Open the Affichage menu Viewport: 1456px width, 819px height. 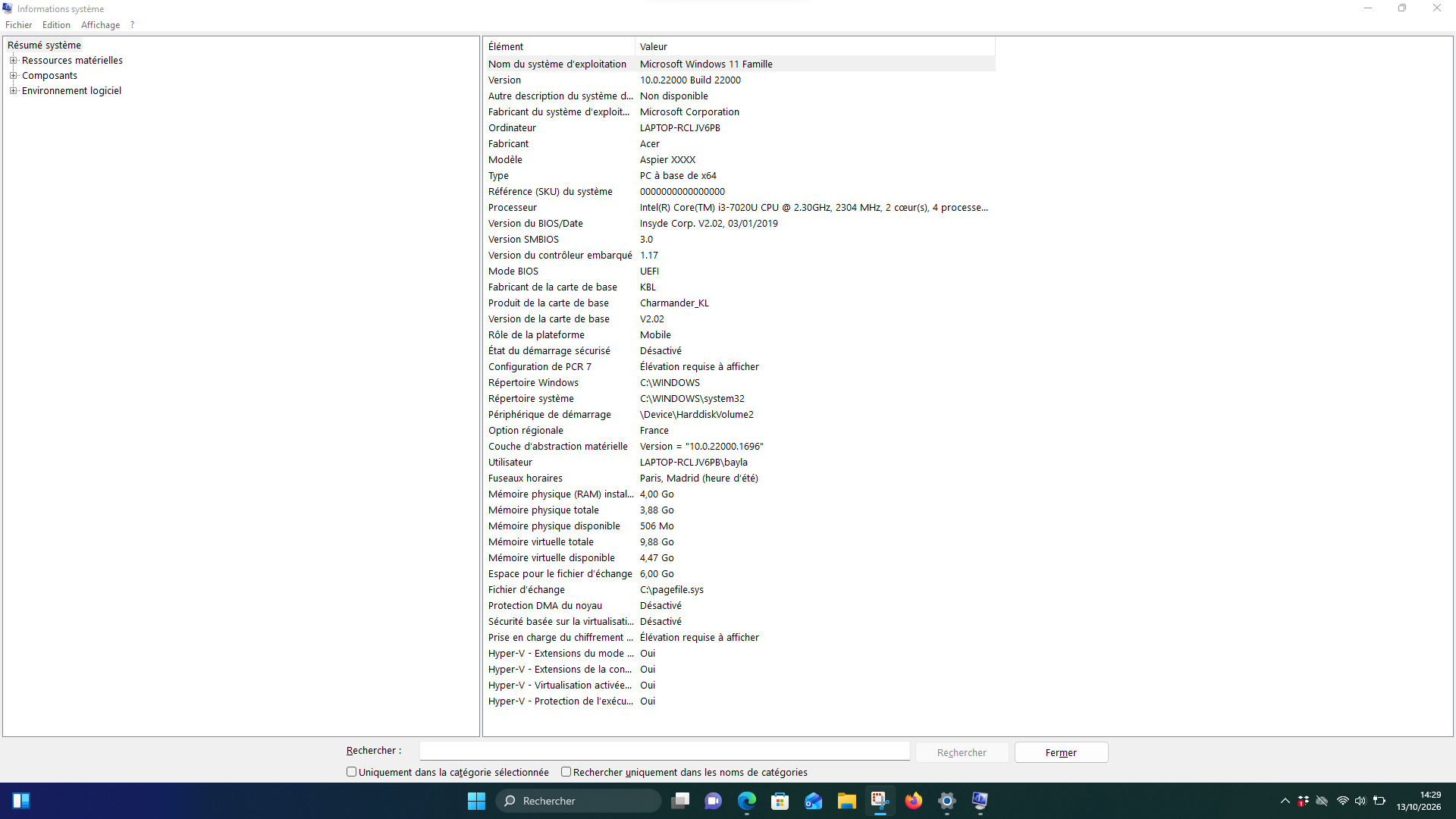100,25
